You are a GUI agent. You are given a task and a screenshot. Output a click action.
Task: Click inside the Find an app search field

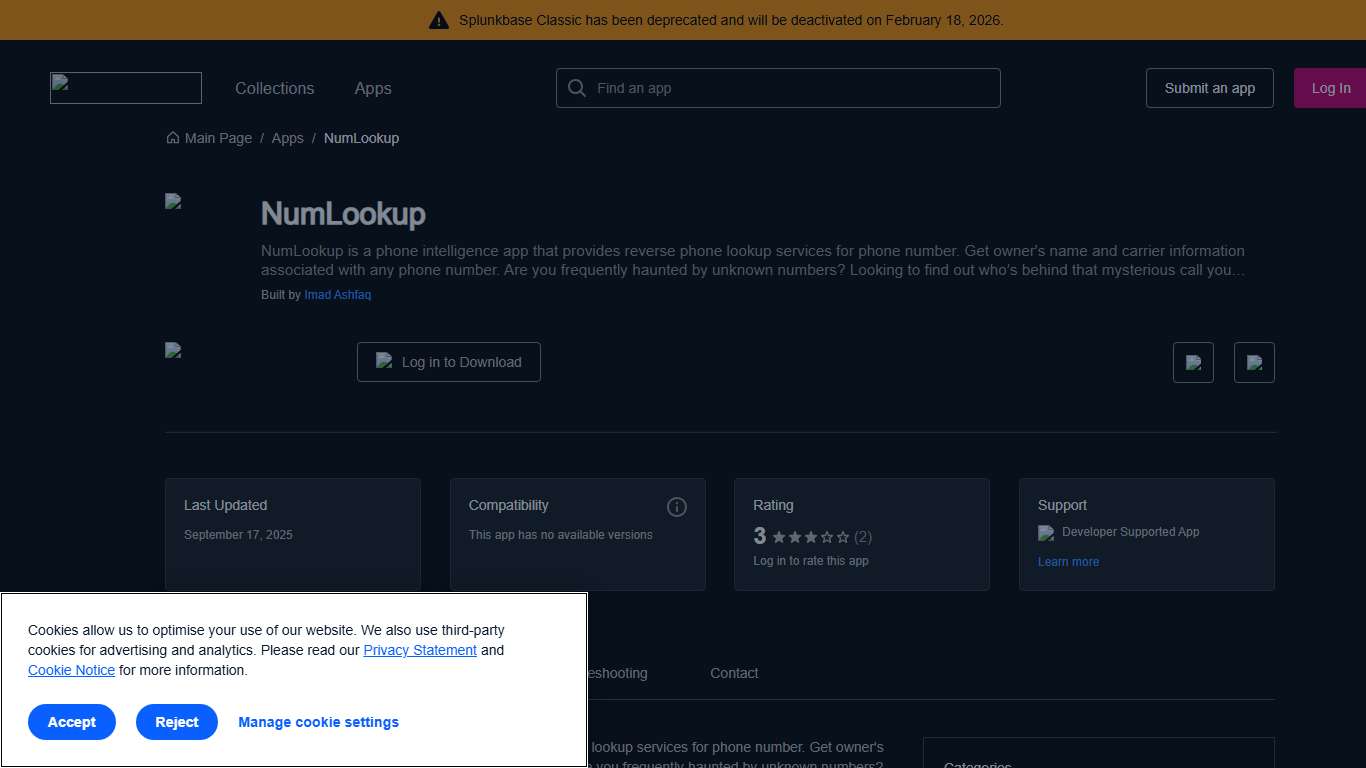pyautogui.click(x=778, y=88)
